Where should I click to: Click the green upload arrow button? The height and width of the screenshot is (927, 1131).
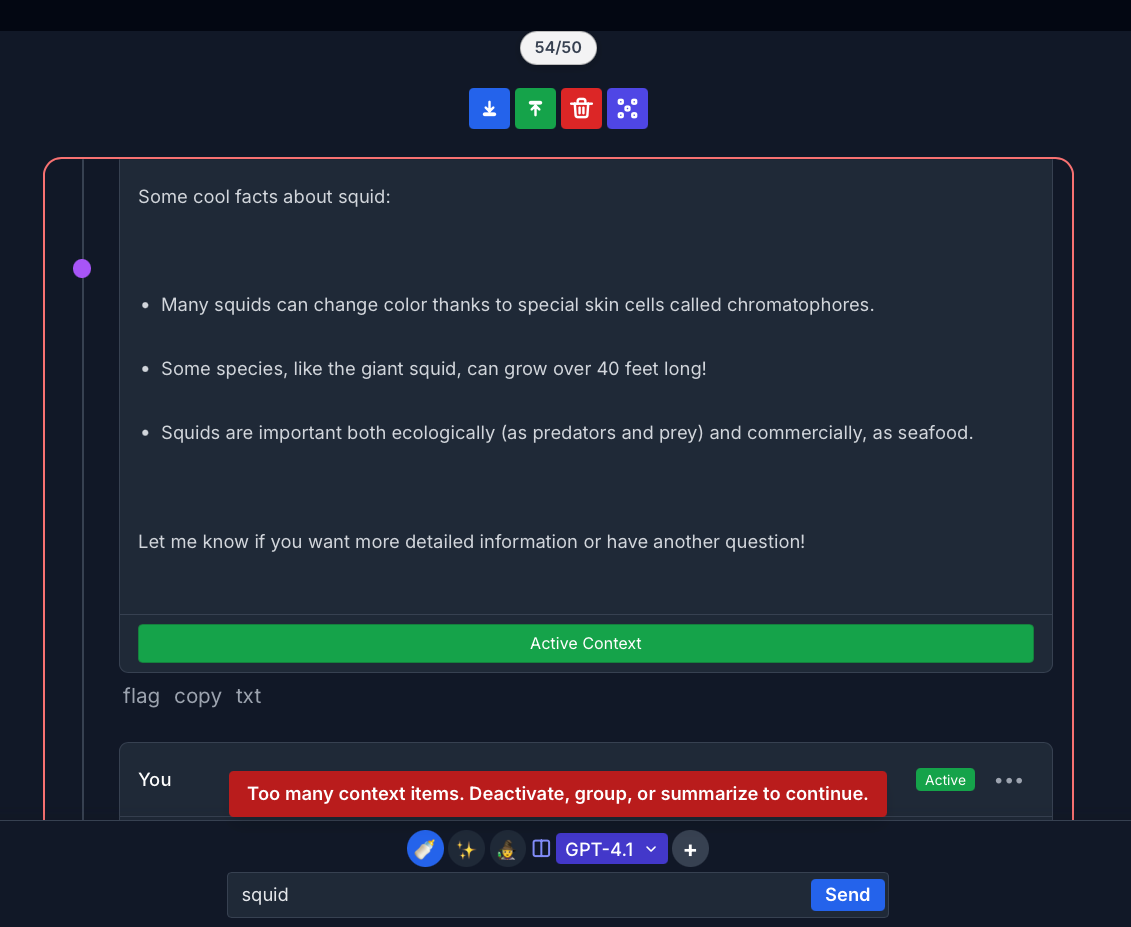pyautogui.click(x=535, y=109)
